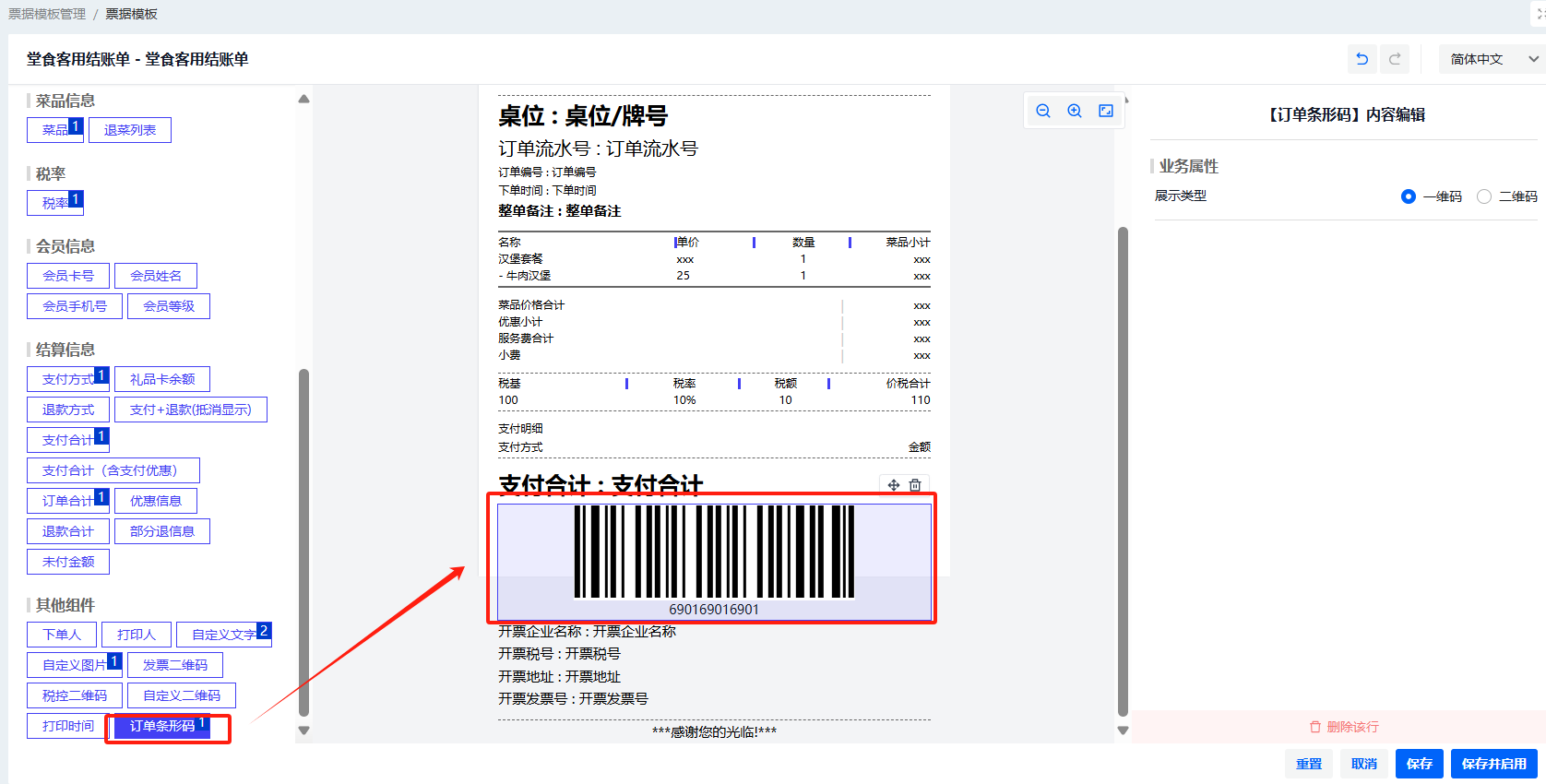Select the 支付明细 row in preview

(520, 429)
